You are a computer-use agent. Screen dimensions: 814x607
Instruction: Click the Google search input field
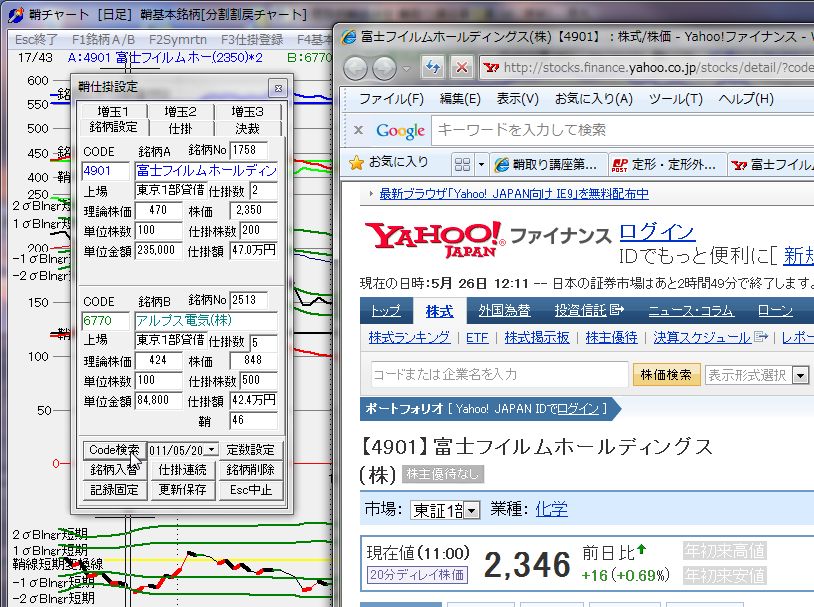[622, 130]
